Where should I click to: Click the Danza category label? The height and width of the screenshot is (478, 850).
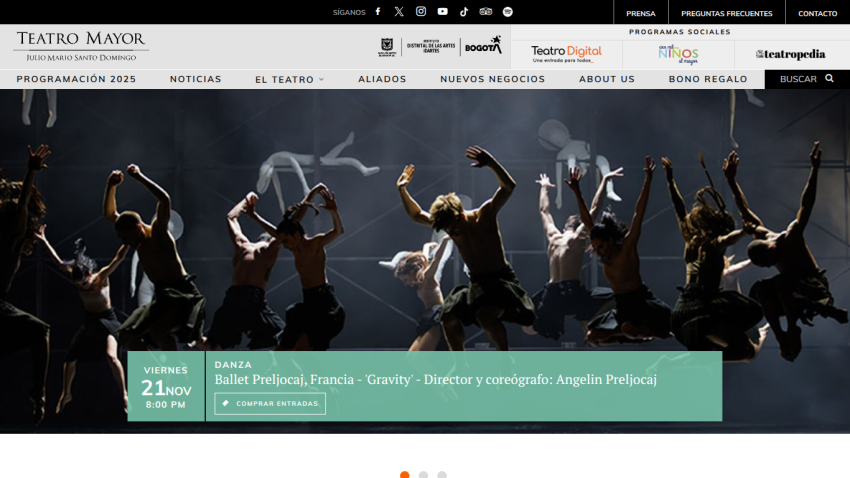pyautogui.click(x=233, y=365)
